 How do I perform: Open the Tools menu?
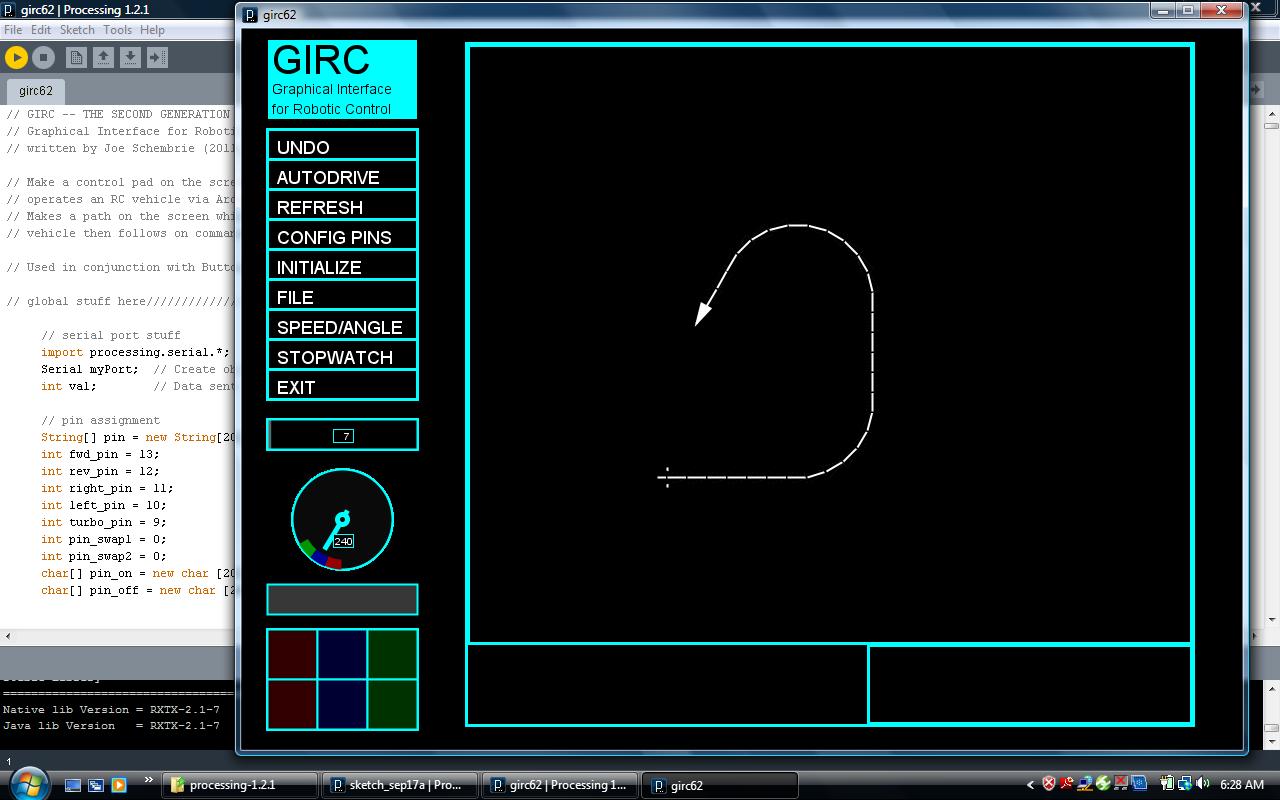tap(117, 30)
